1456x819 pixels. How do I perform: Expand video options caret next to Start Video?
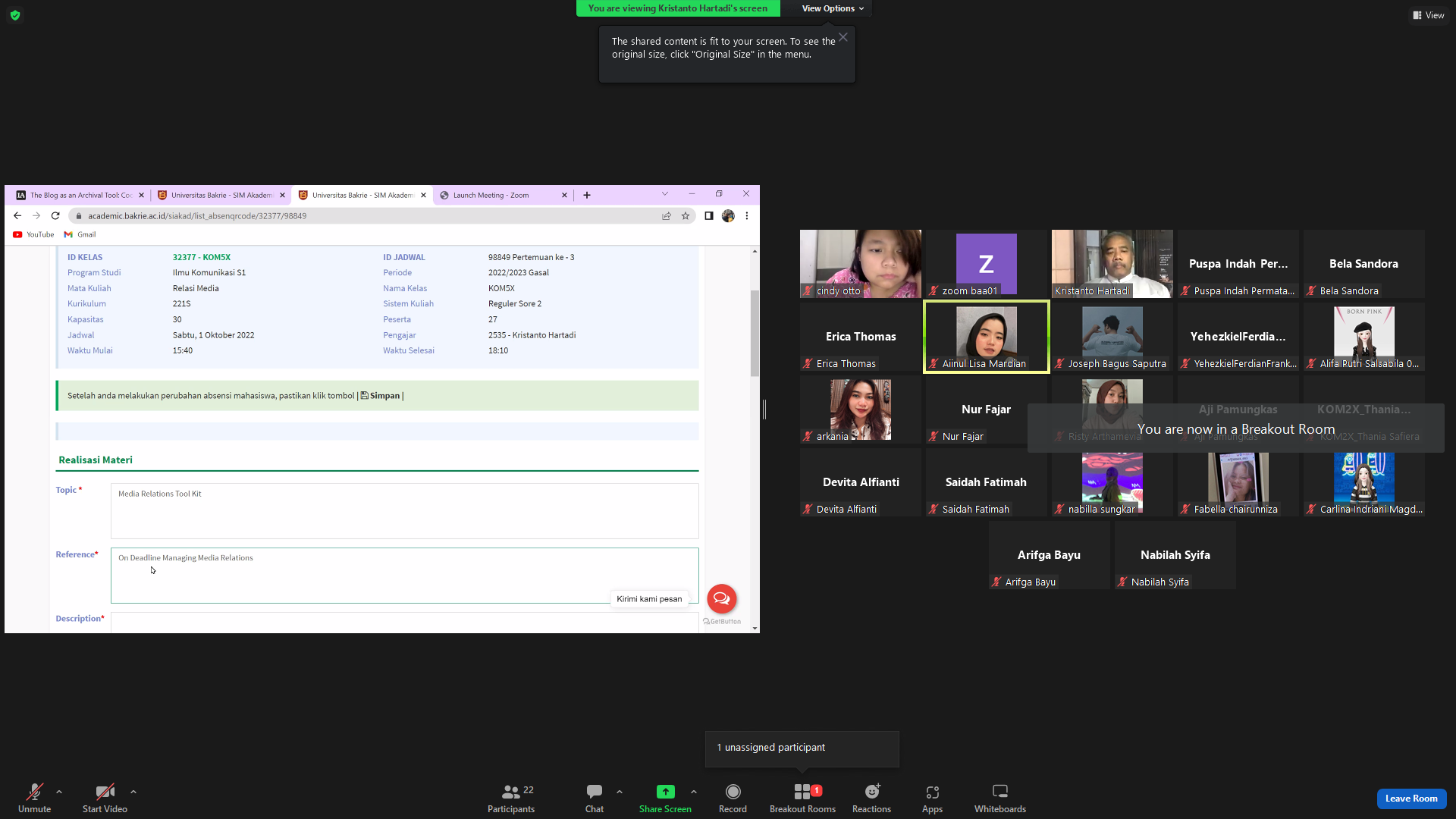[x=133, y=792]
